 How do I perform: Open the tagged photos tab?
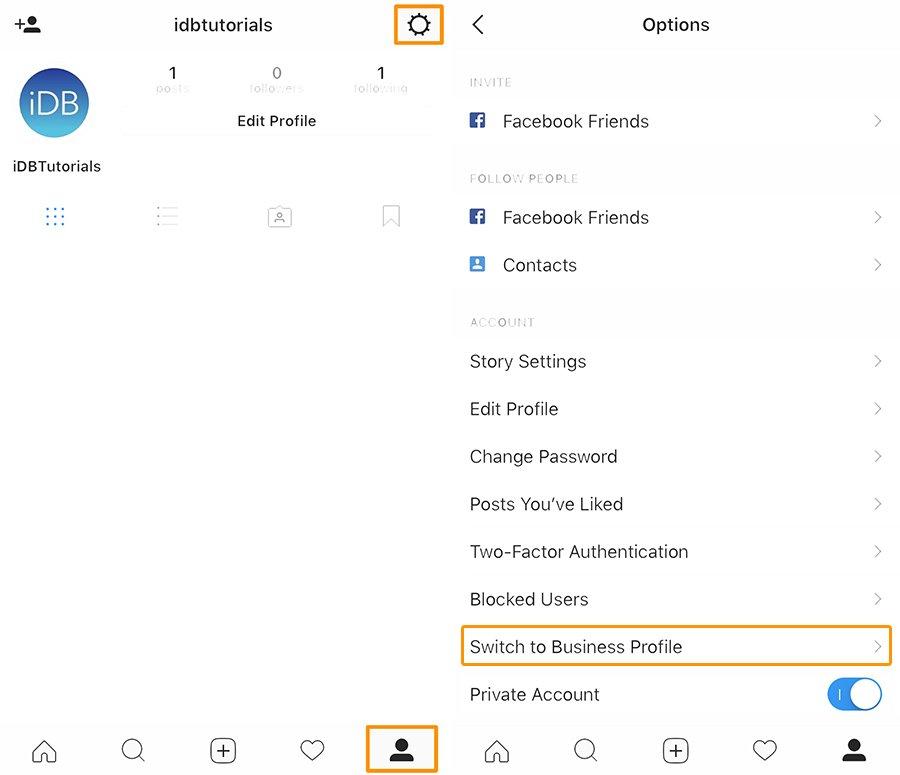click(279, 216)
